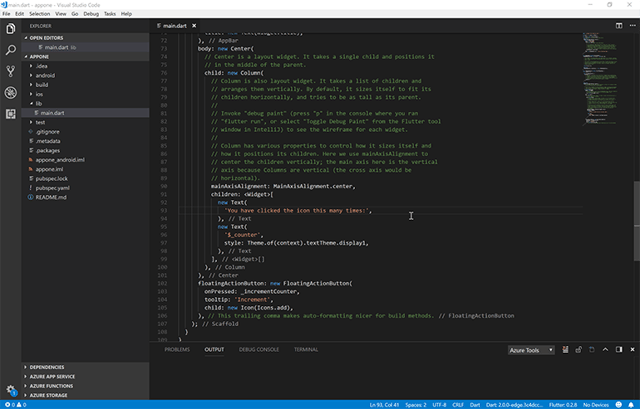Open appone_android.iml file
The image size is (640, 409).
point(85,160)
